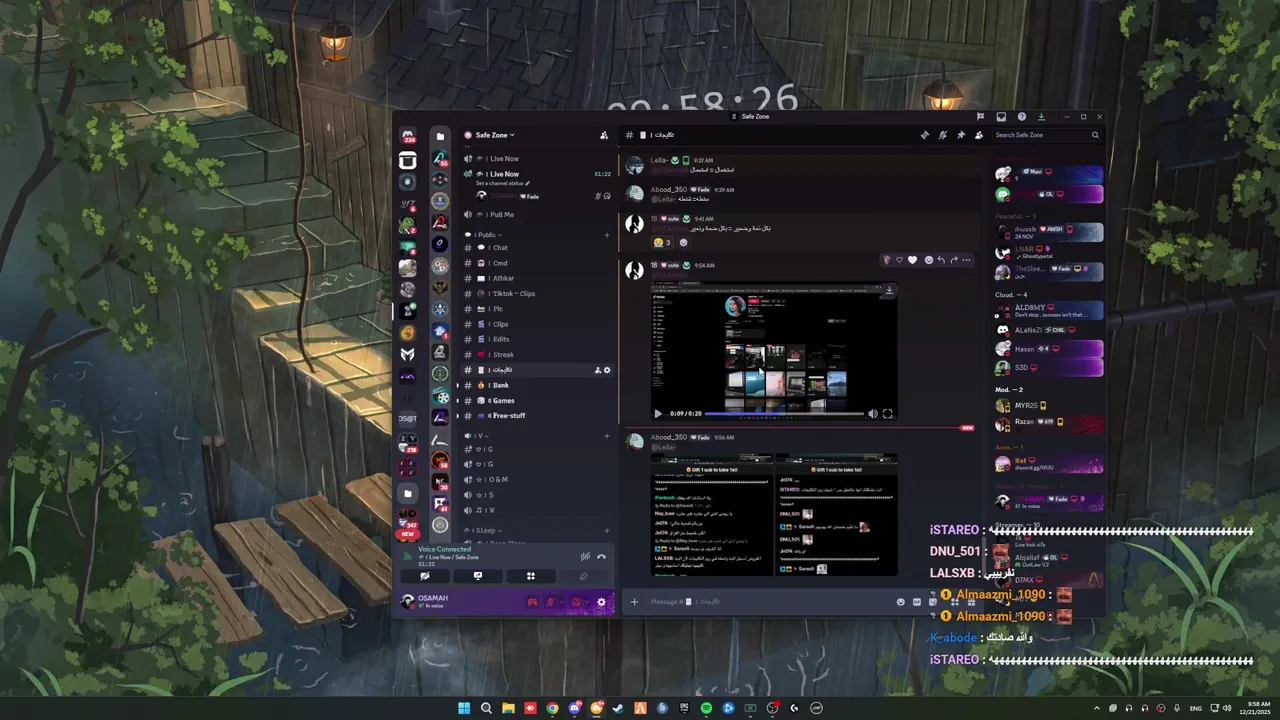
Task: Open notification settings bell icon in header
Action: [x=943, y=135]
